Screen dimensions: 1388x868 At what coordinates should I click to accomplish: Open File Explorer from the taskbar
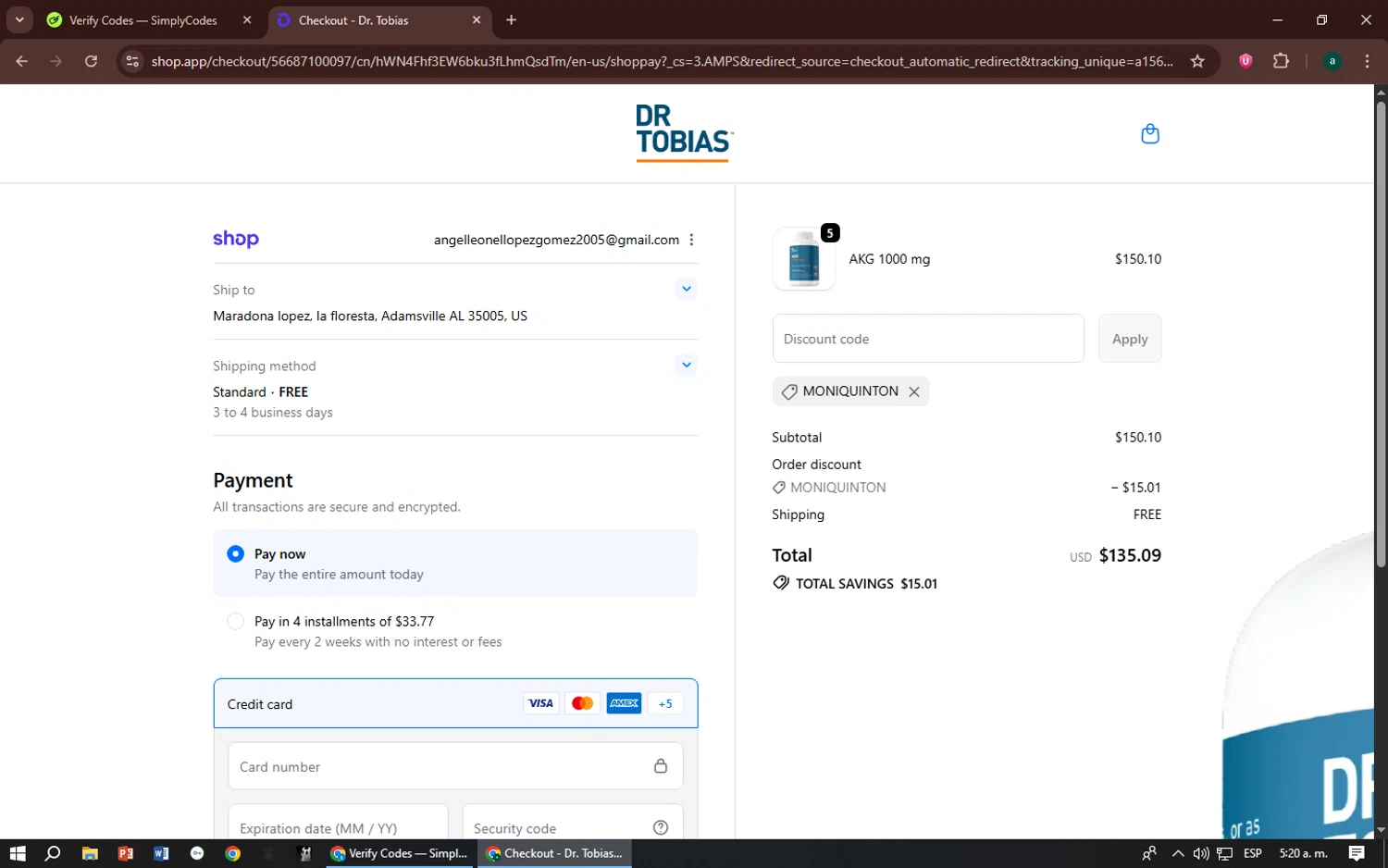tap(90, 853)
